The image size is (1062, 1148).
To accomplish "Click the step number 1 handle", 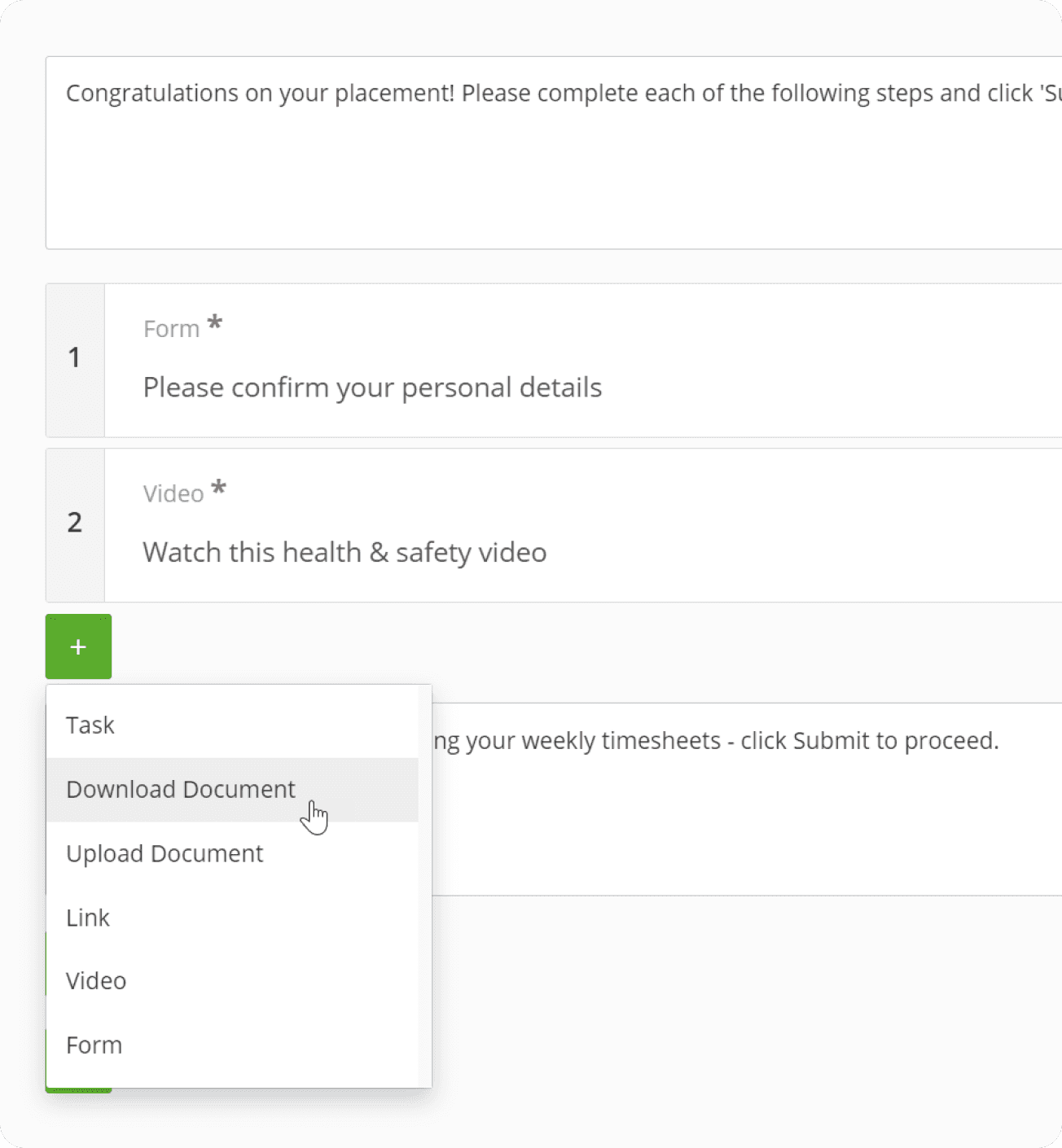I will point(75,361).
